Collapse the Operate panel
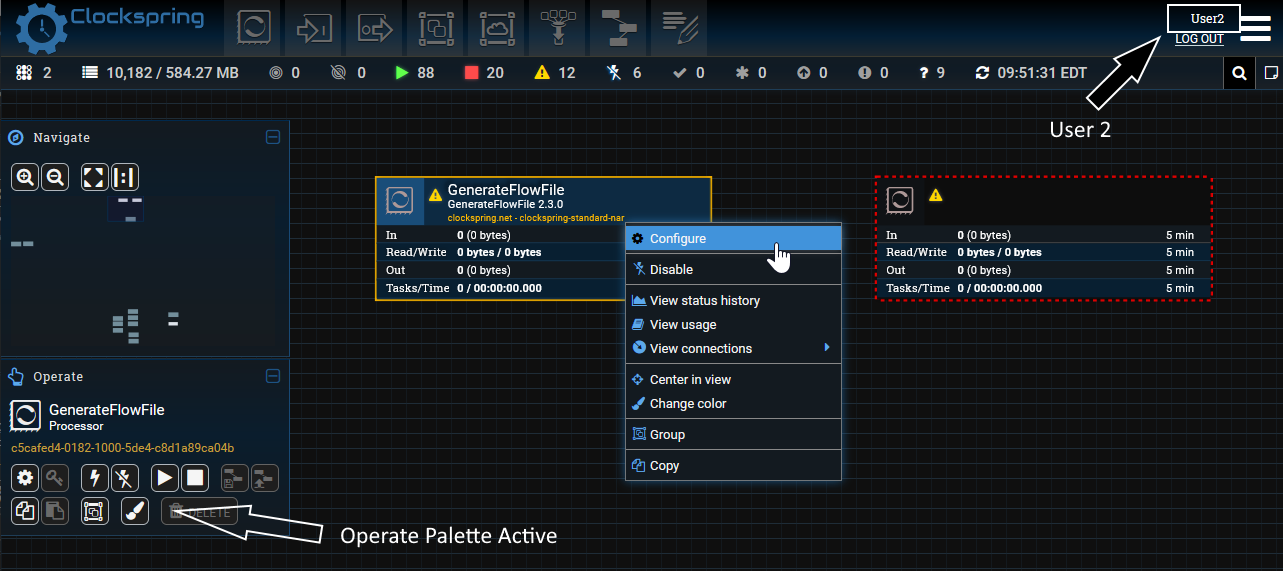Image resolution: width=1283 pixels, height=571 pixels. point(273,376)
